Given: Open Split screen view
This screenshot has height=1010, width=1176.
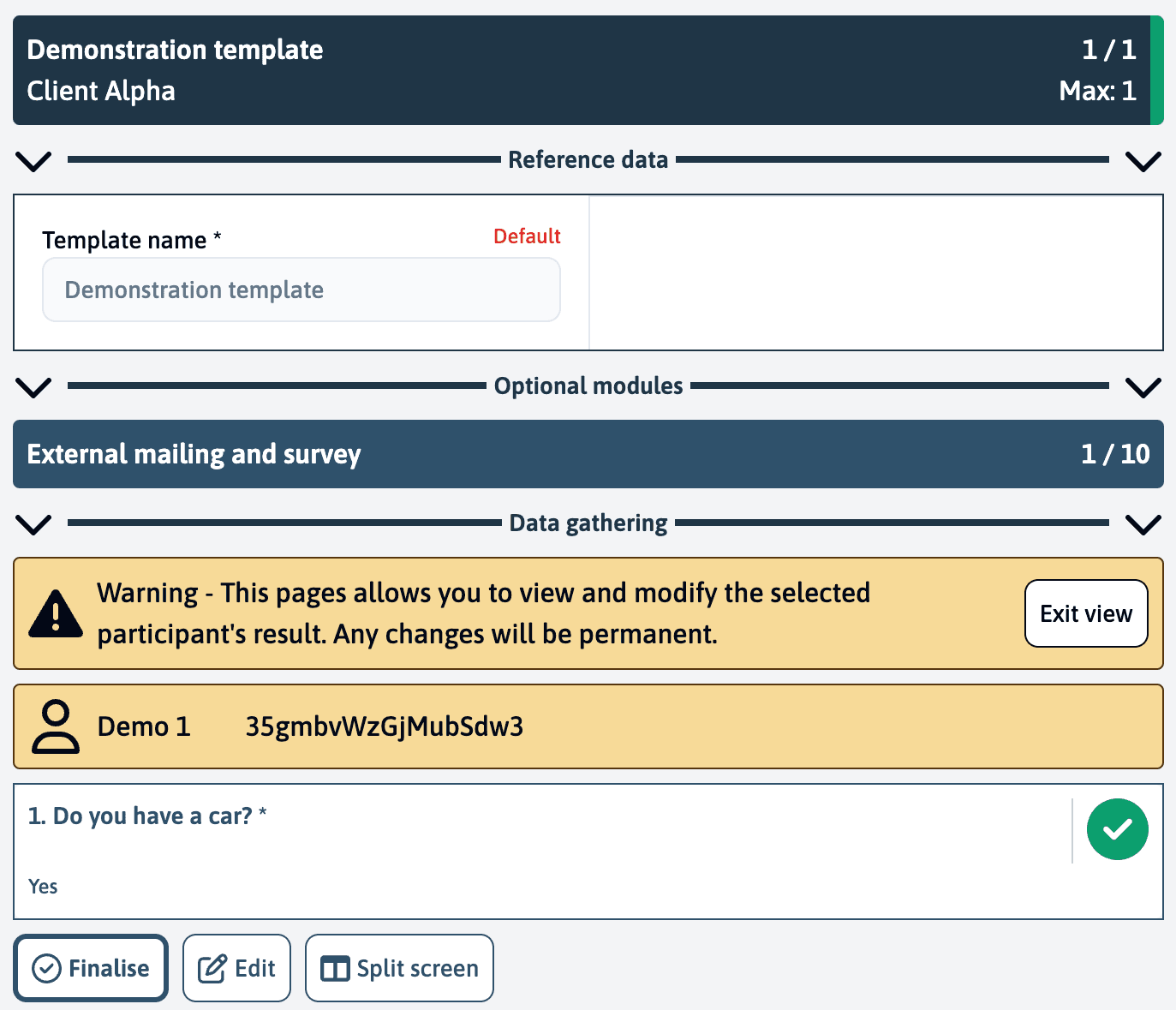Looking at the screenshot, I should click(x=399, y=968).
